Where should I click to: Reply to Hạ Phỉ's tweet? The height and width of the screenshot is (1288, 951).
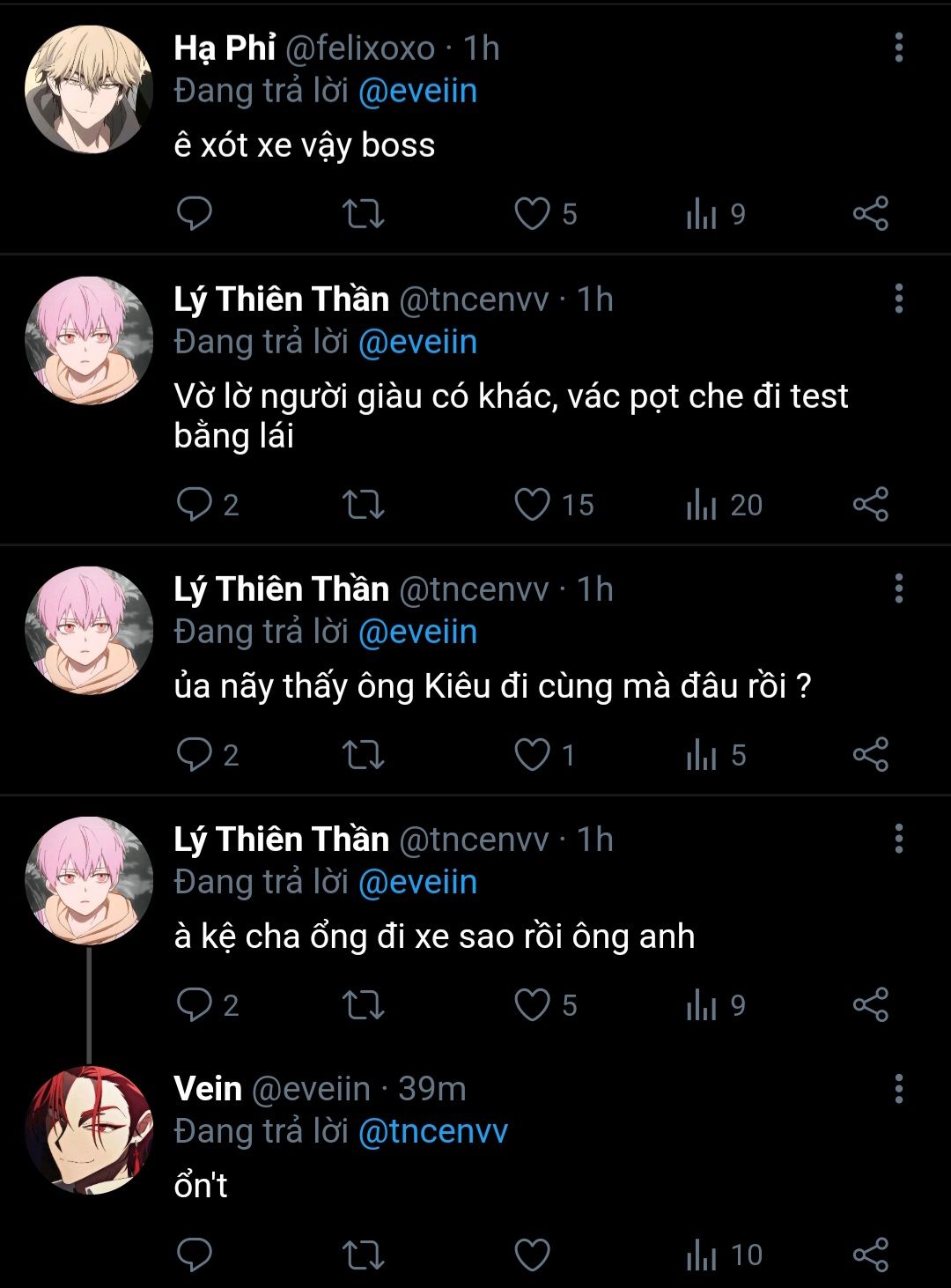pyautogui.click(x=195, y=214)
